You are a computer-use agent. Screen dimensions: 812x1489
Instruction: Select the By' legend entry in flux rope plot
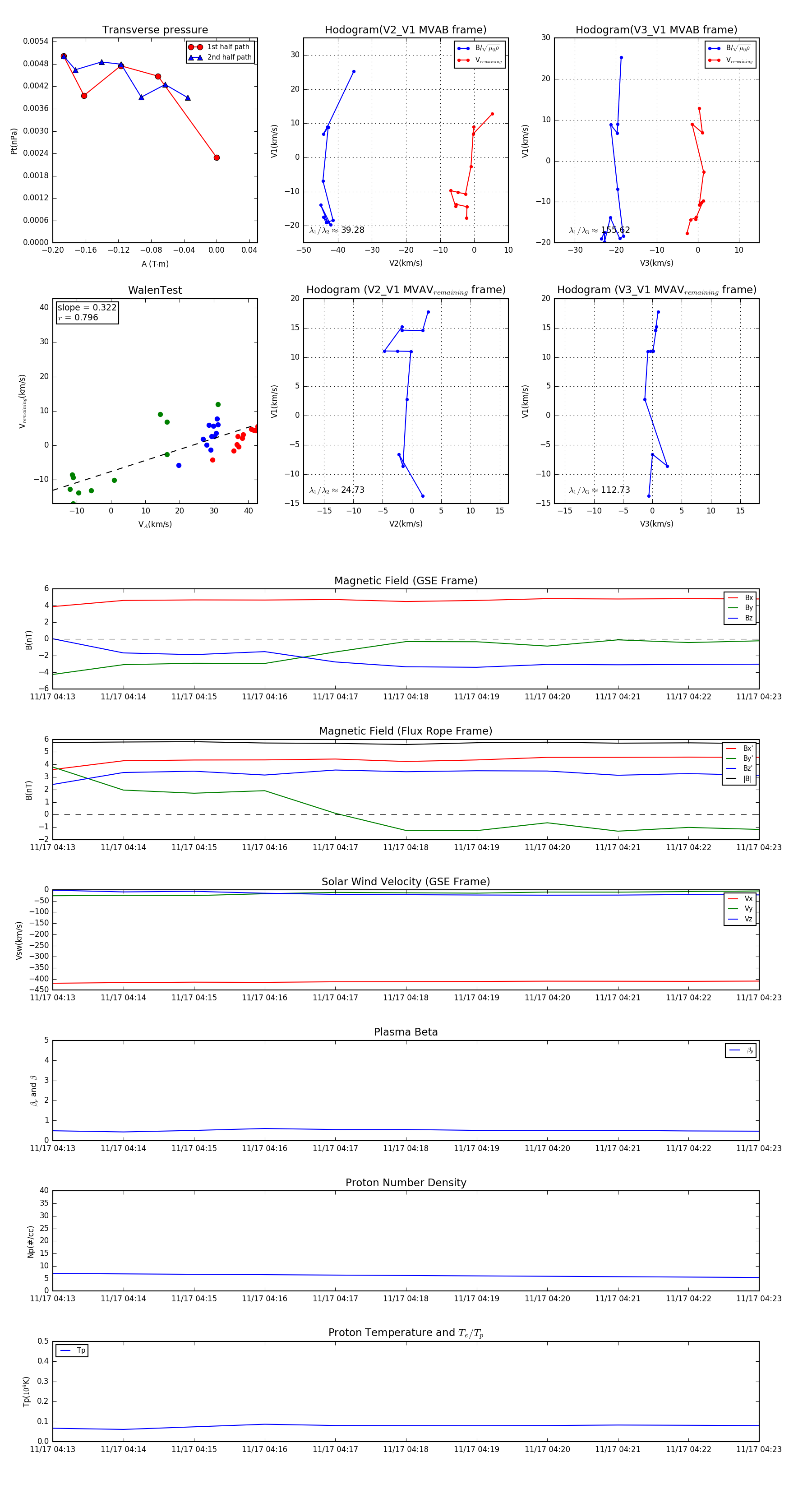(740, 758)
